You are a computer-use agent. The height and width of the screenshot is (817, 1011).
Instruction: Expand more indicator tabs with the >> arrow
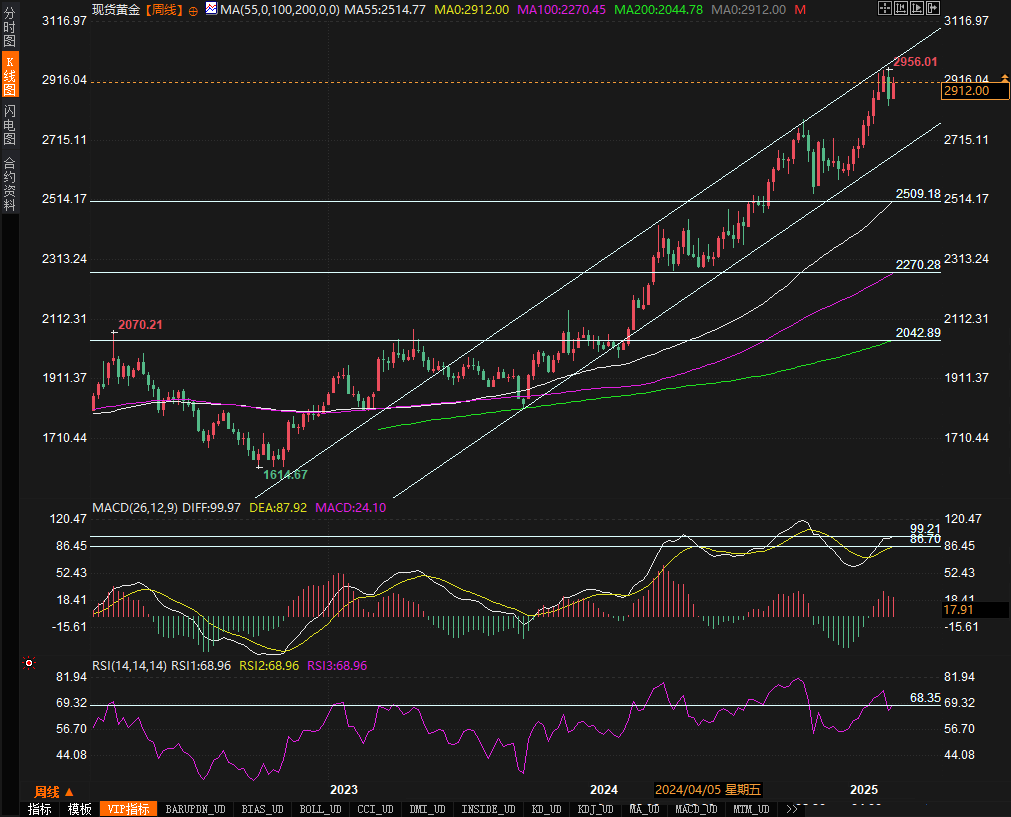point(793,809)
